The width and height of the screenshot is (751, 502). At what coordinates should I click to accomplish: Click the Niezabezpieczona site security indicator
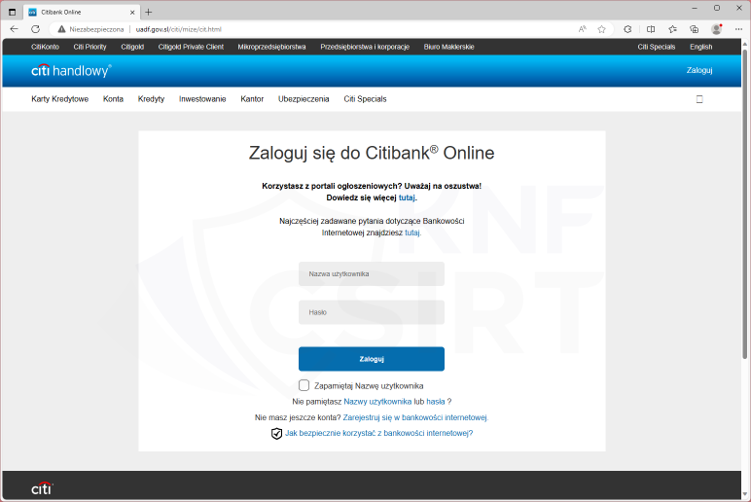point(90,29)
